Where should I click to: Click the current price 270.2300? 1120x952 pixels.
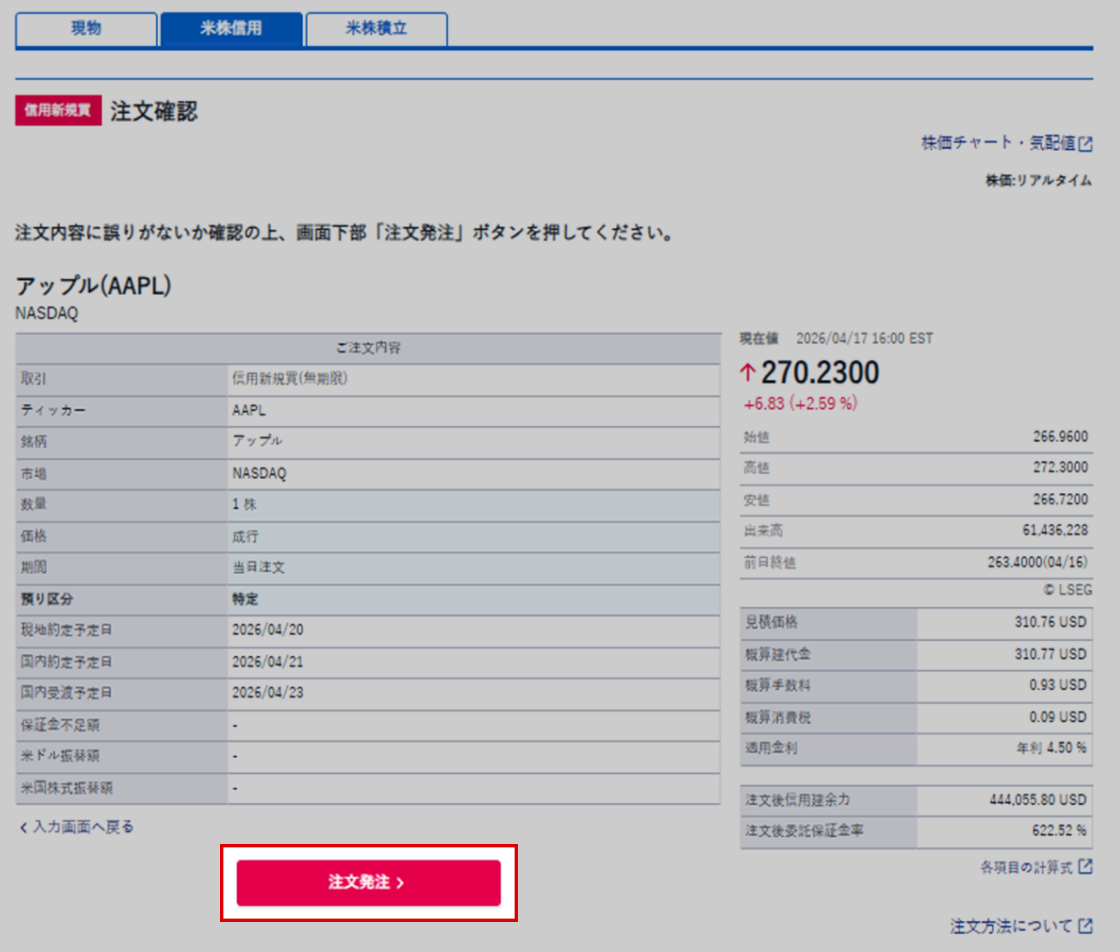(820, 372)
